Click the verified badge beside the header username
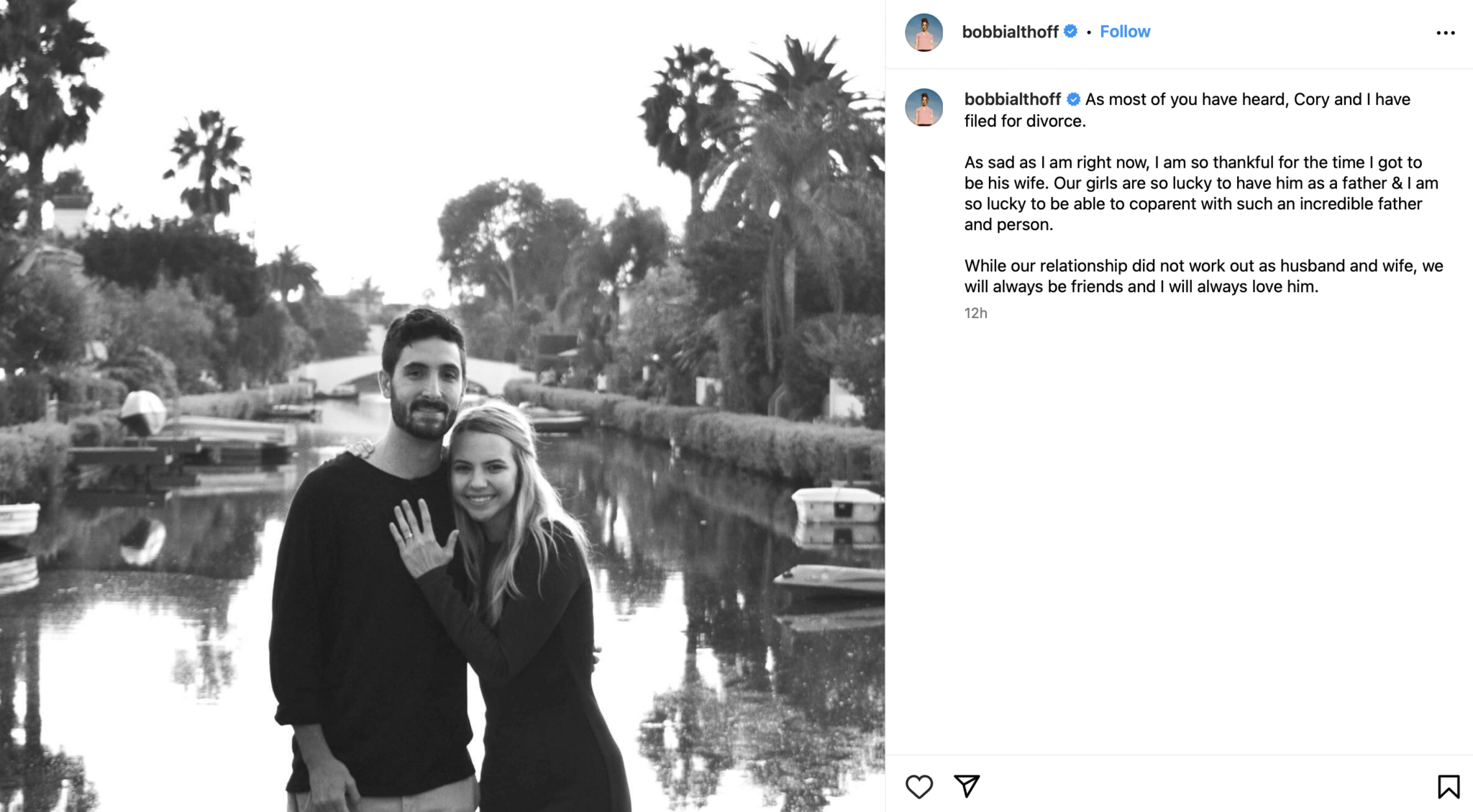Screen dimensions: 1473x812 1070,32
